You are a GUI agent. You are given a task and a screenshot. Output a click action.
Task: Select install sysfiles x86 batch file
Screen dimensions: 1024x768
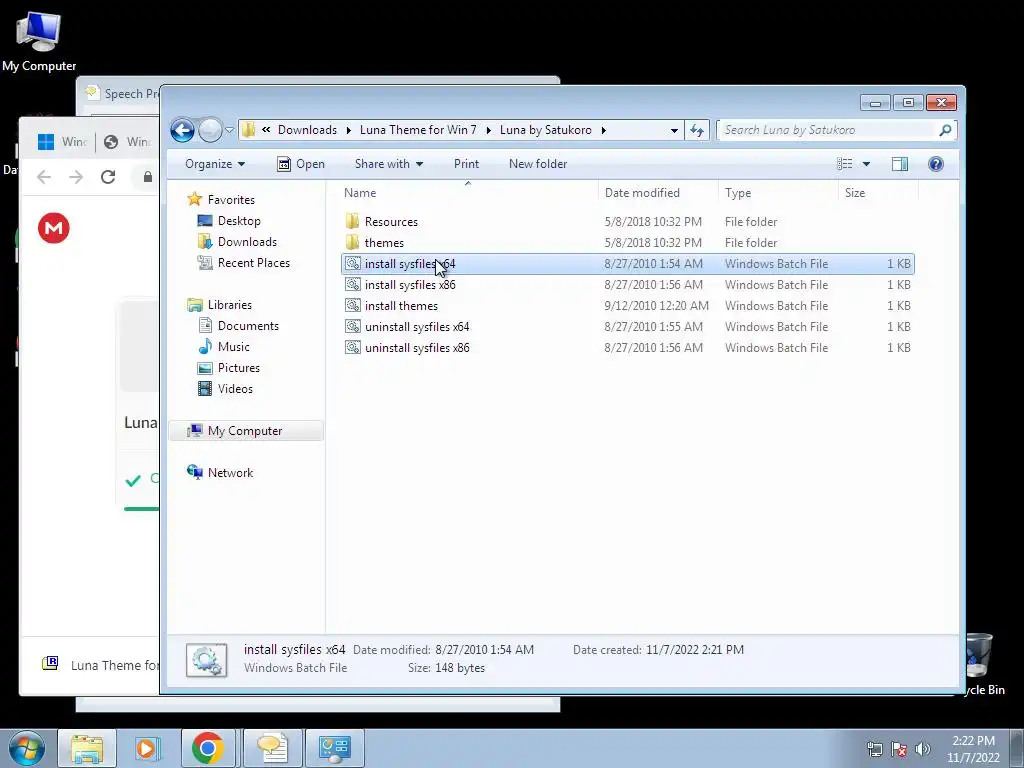coord(410,285)
